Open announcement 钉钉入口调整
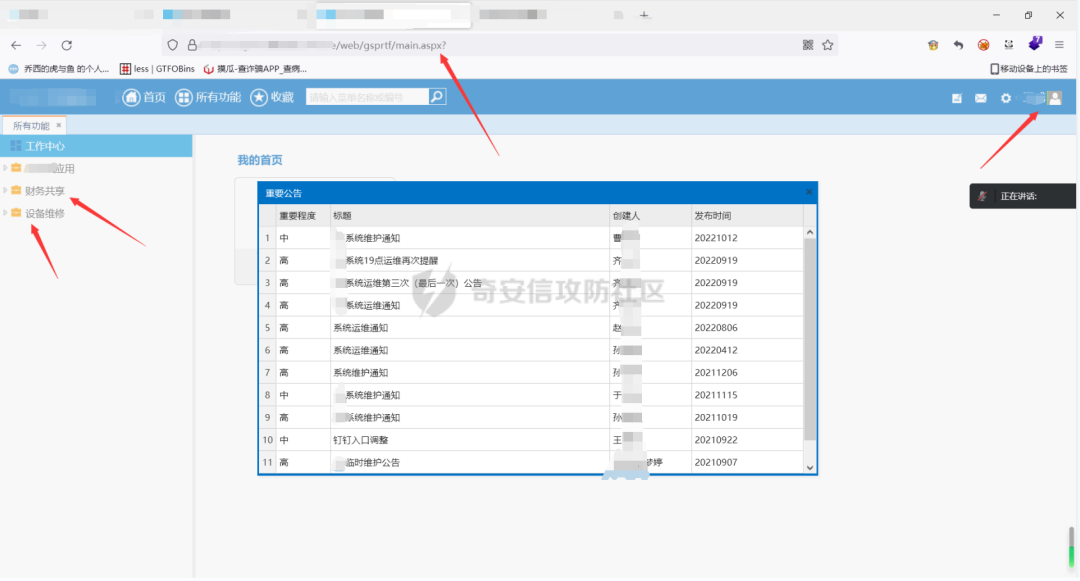This screenshot has height=581, width=1080. [x=361, y=440]
